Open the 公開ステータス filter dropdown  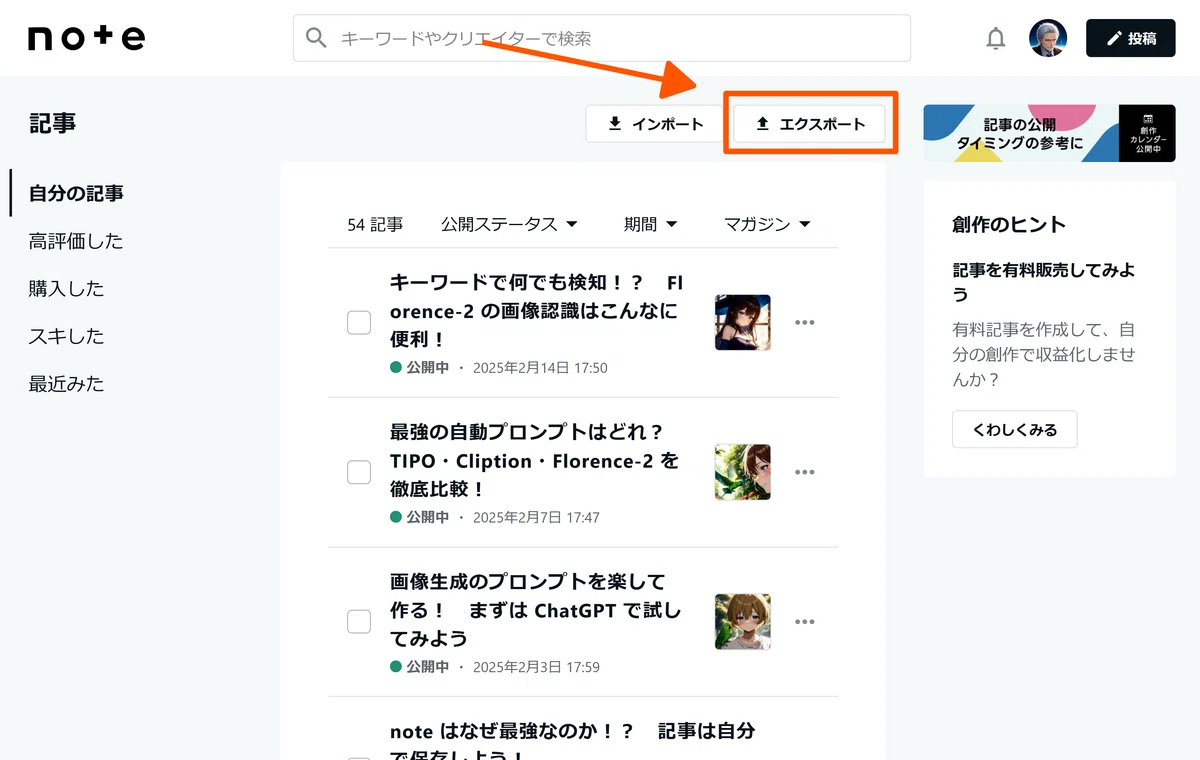(x=509, y=224)
